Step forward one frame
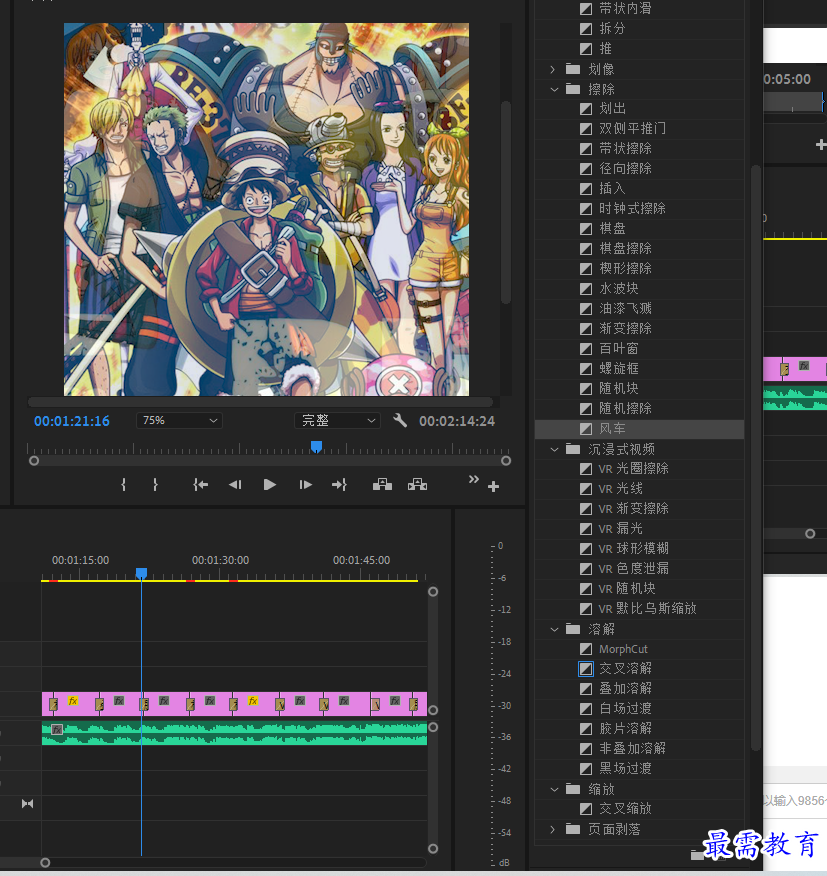Image resolution: width=827 pixels, height=876 pixels. [305, 484]
